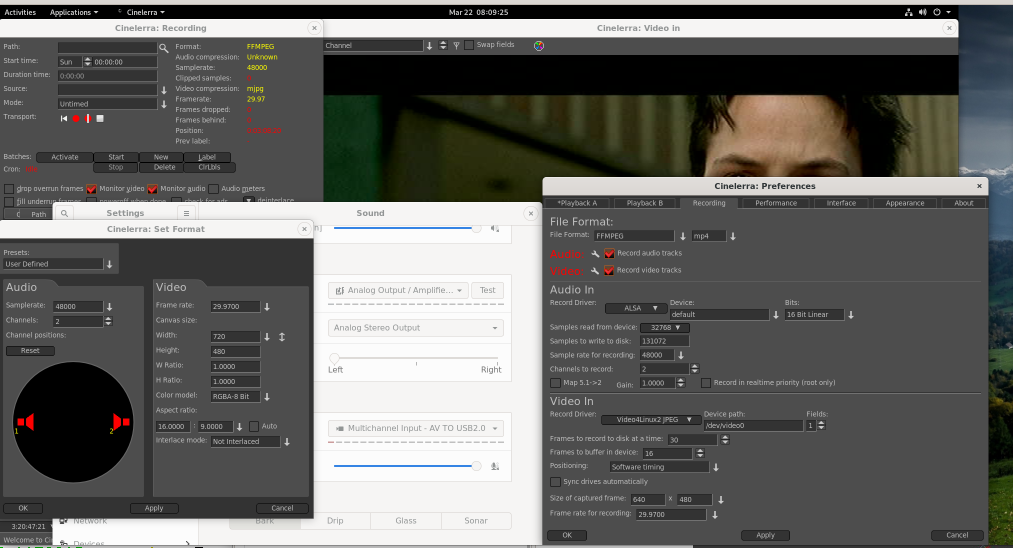Click the magnifier icon beside the Path field
This screenshot has width=1013, height=548.
pos(164,47)
